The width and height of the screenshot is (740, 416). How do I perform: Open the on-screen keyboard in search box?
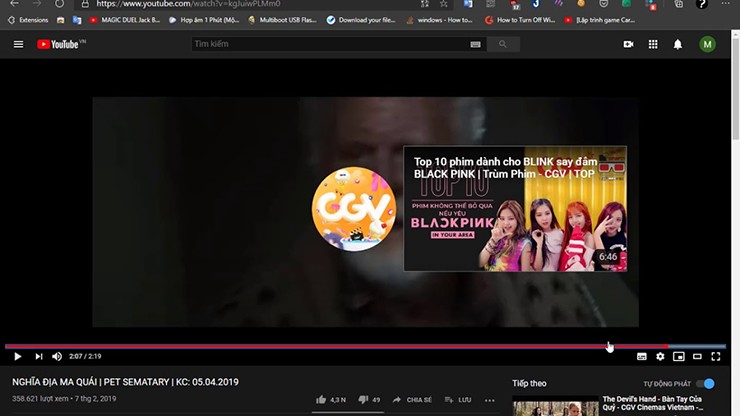[x=475, y=44]
